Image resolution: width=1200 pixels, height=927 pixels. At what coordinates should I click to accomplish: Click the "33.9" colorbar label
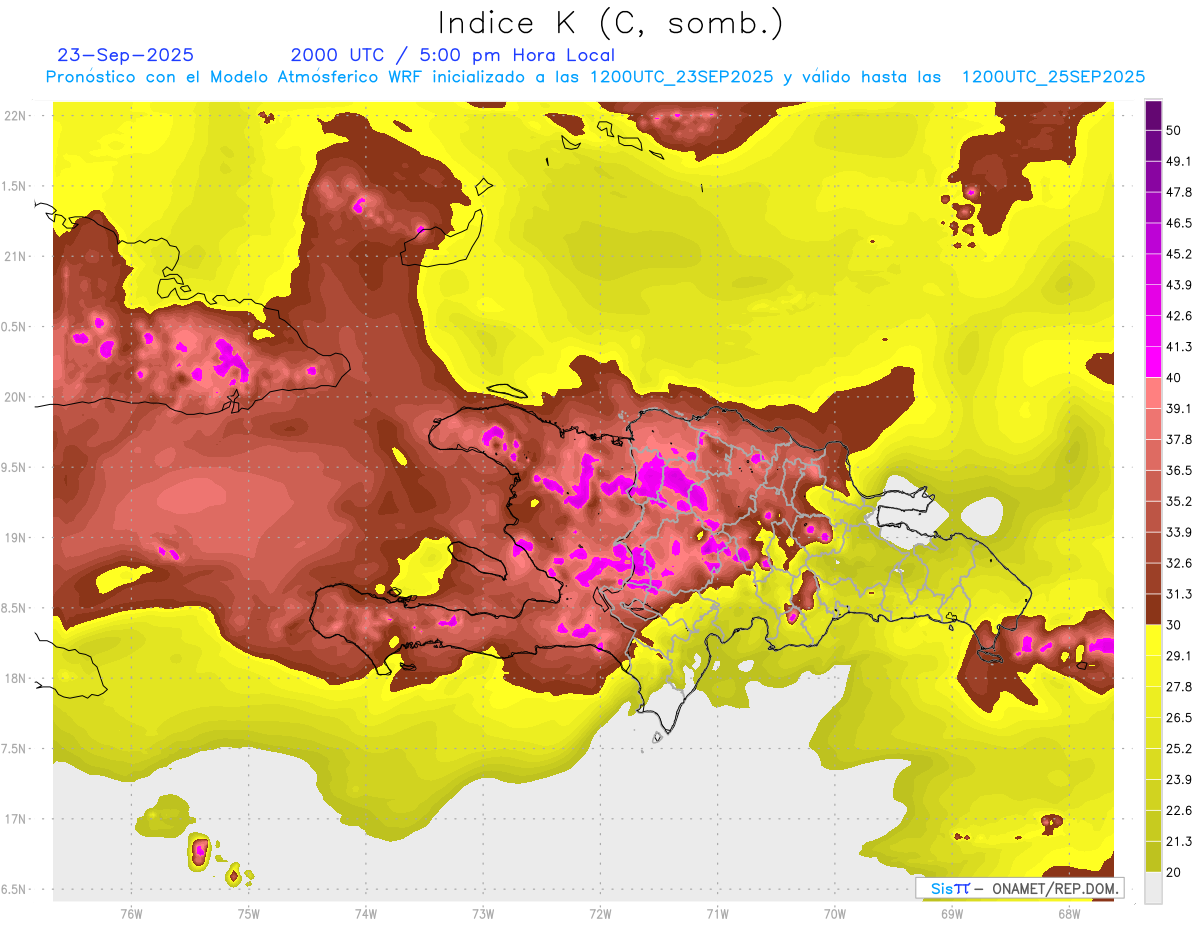coord(1178,532)
